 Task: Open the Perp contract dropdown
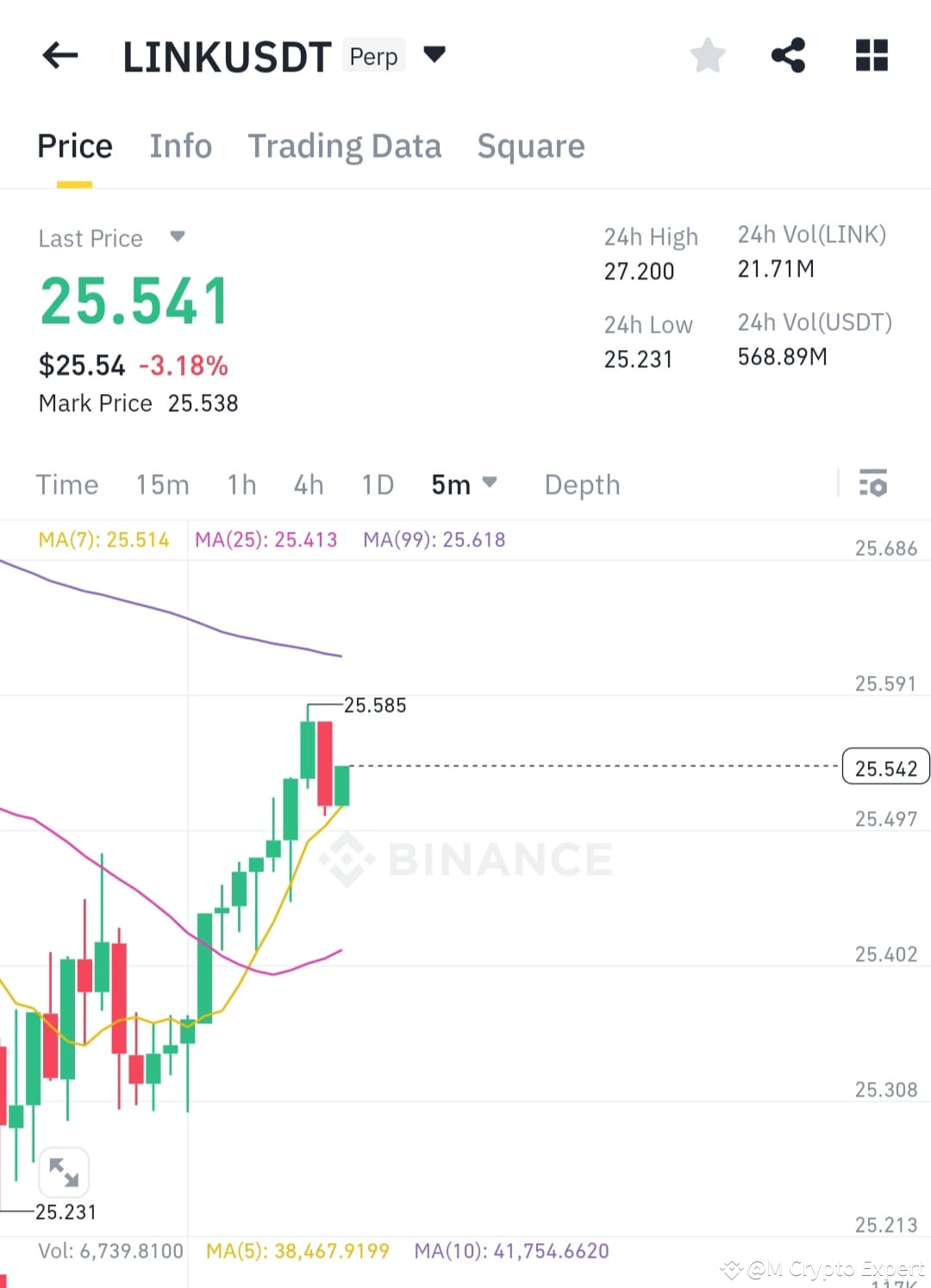tap(434, 53)
